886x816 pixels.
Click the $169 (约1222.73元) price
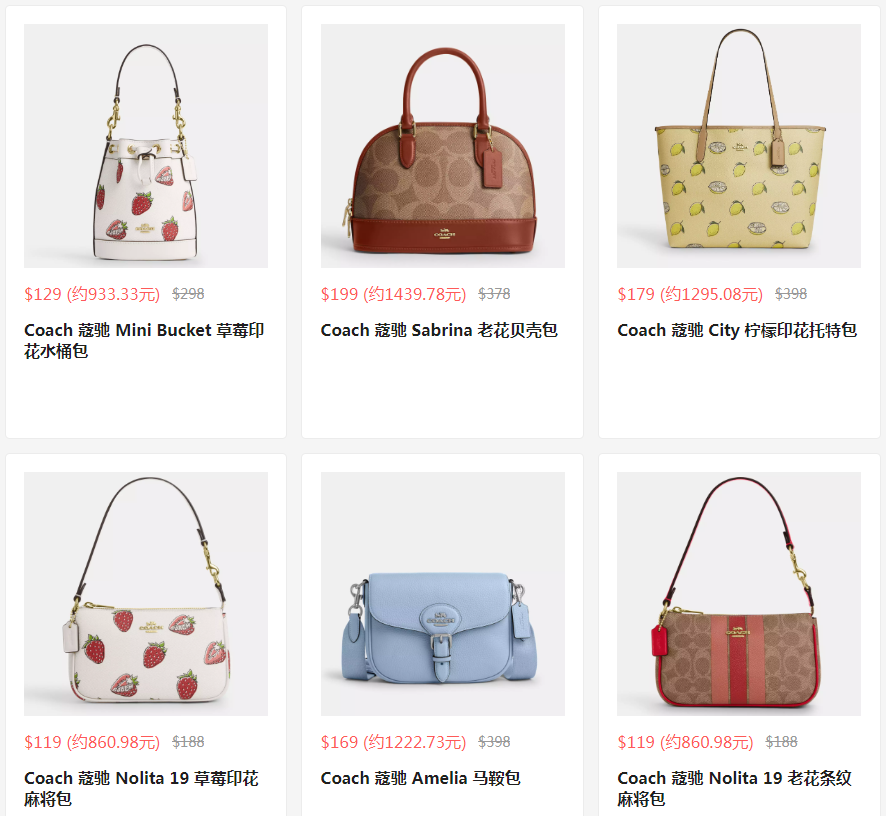393,742
